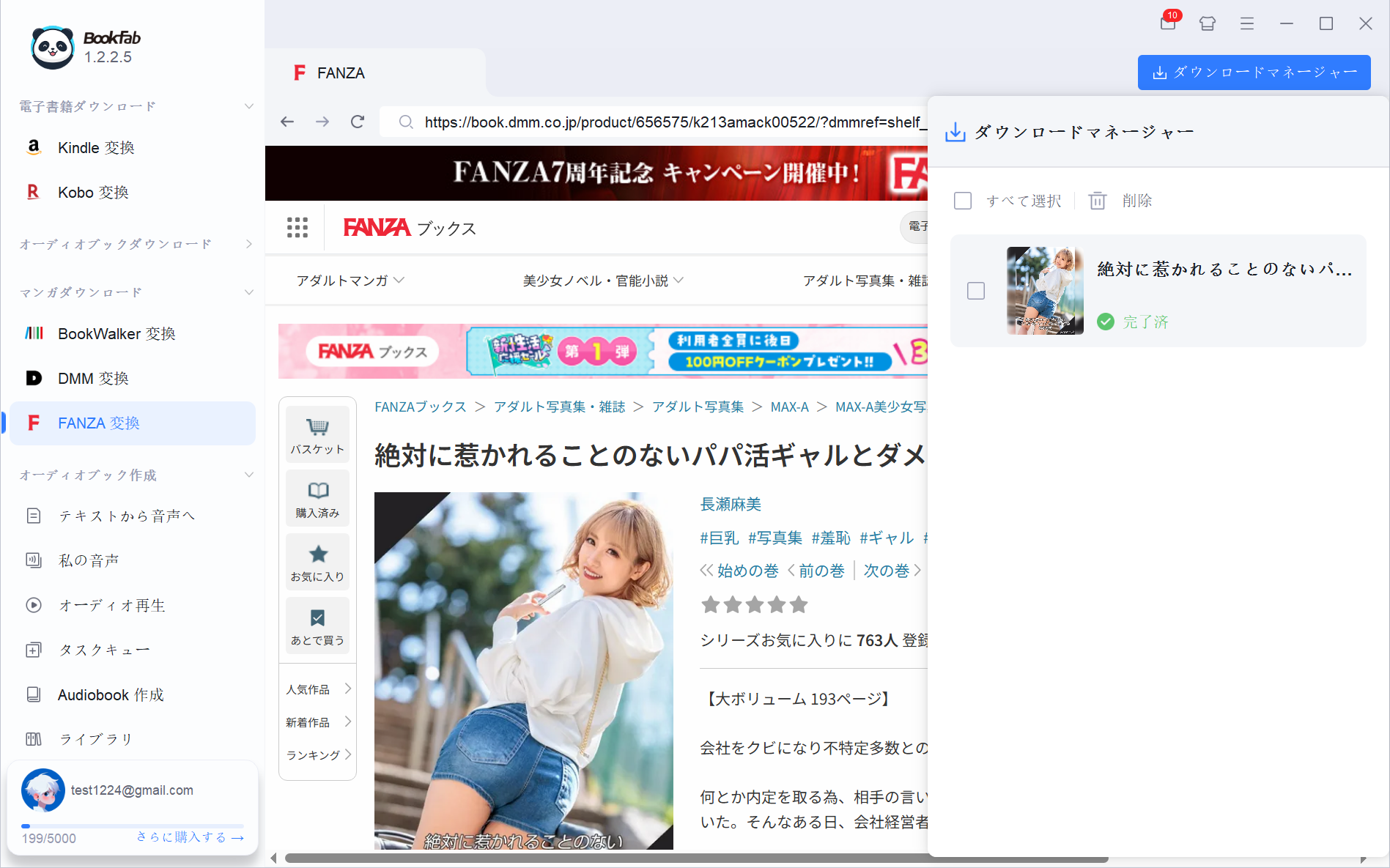1390x868 pixels.
Task: Check the すべて選択 checkbox
Action: (963, 200)
